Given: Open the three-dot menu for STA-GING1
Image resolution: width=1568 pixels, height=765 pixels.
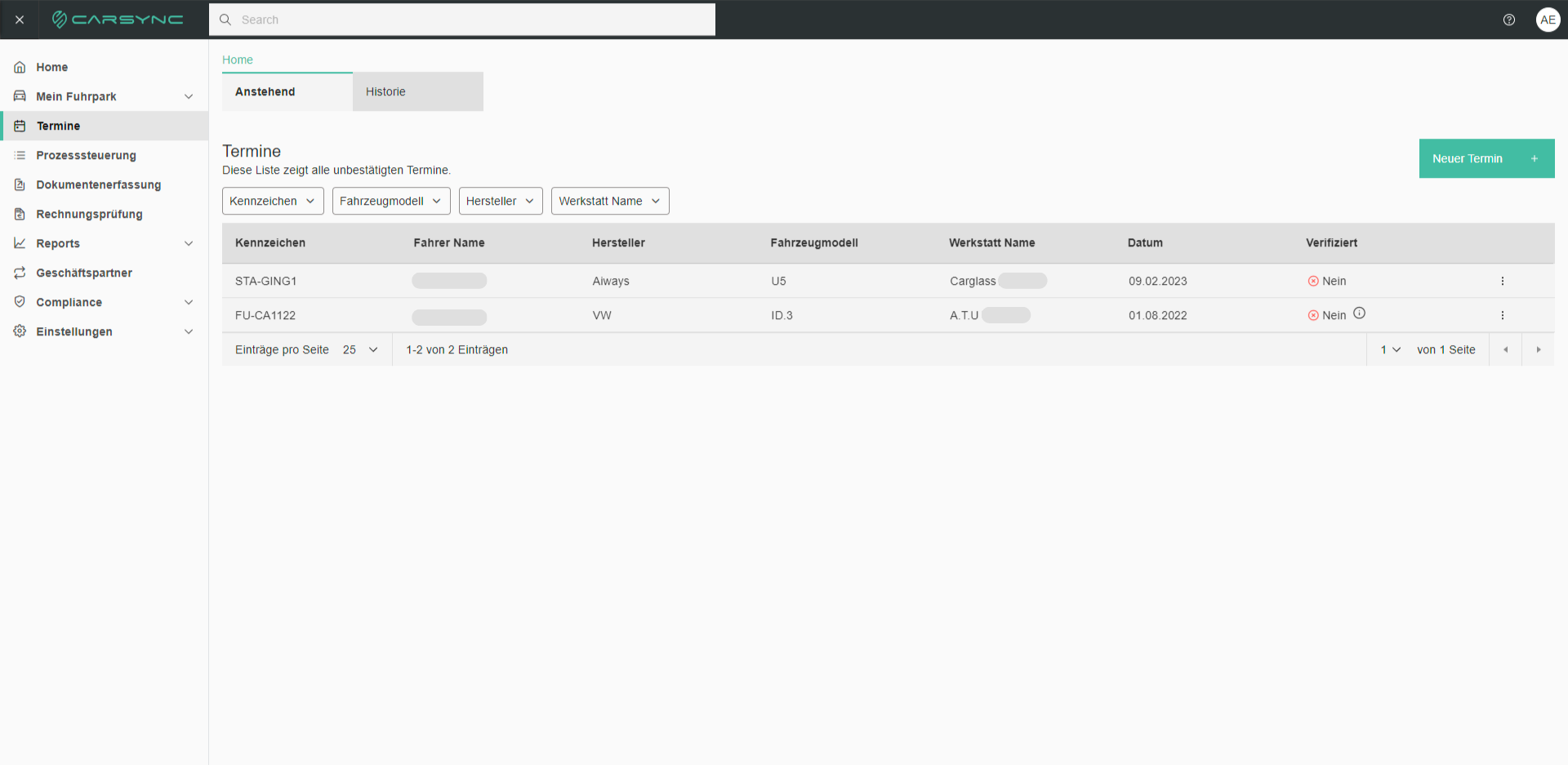Looking at the screenshot, I should 1502,281.
